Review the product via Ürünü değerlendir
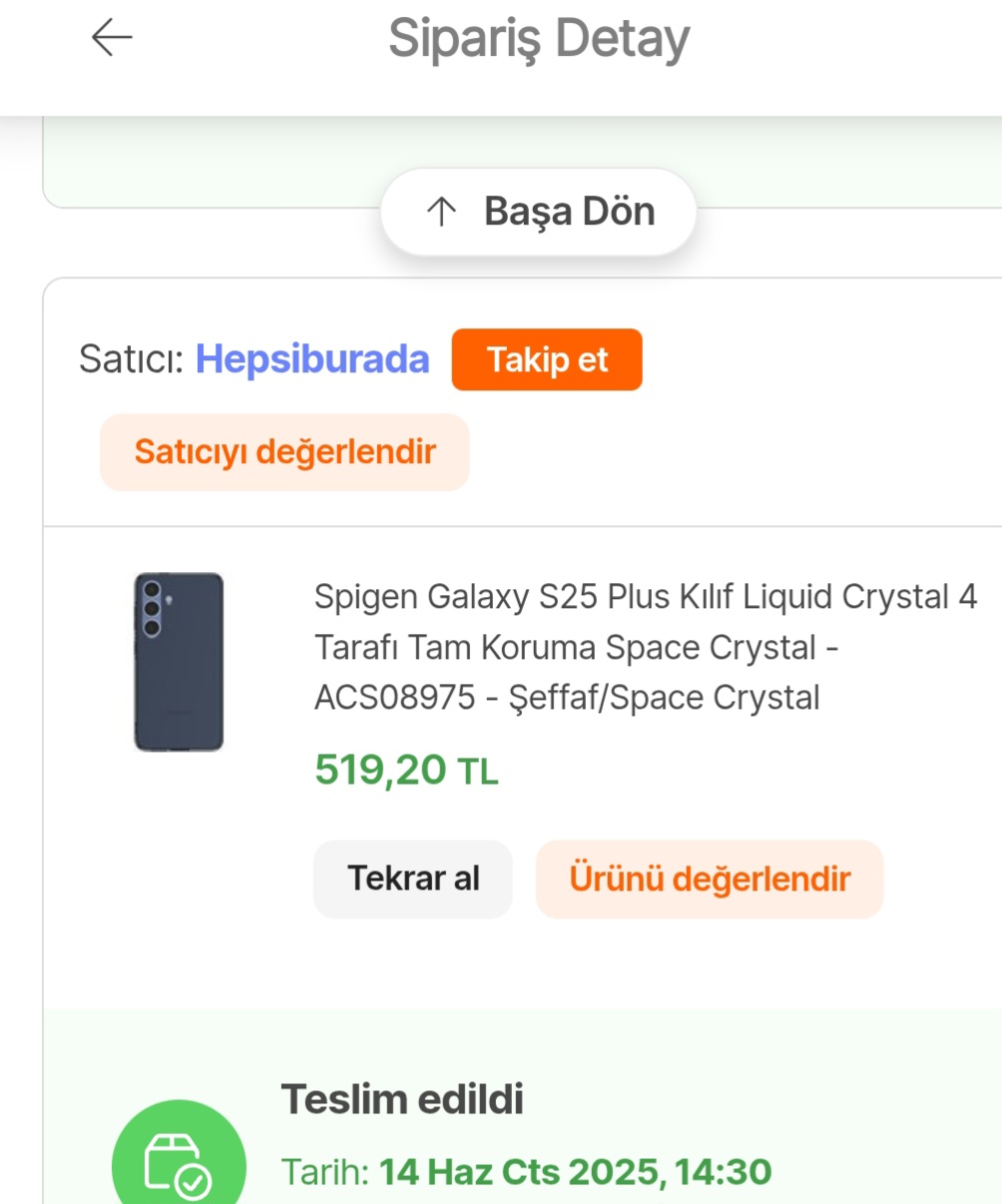 (x=710, y=879)
